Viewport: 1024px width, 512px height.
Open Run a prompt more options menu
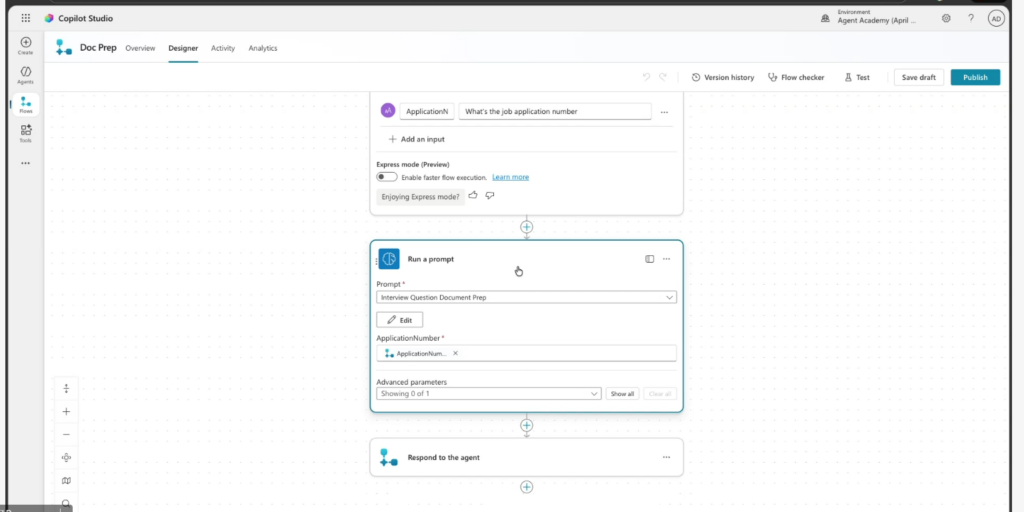[666, 259]
